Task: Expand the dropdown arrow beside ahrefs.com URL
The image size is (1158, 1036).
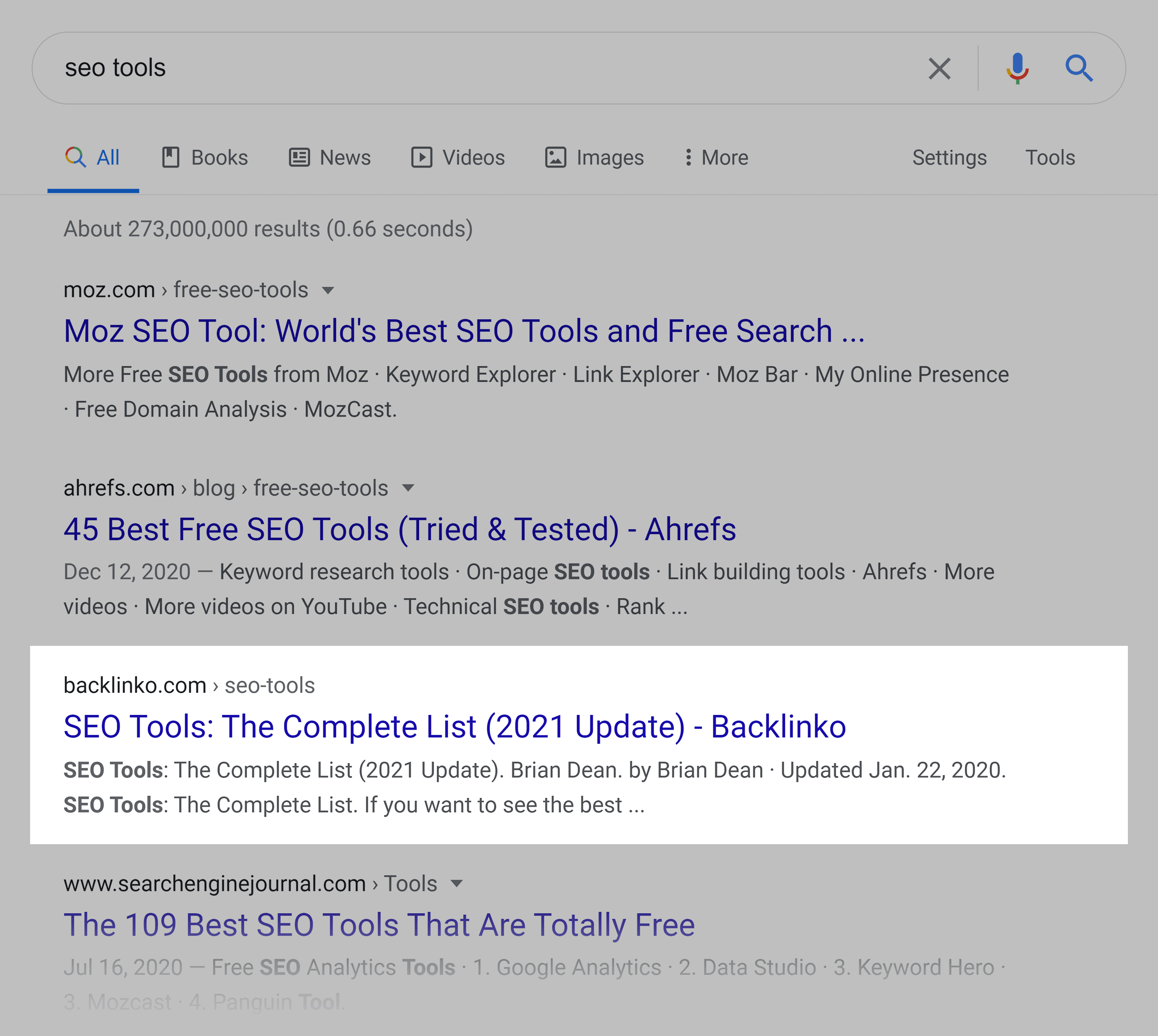Action: click(408, 488)
